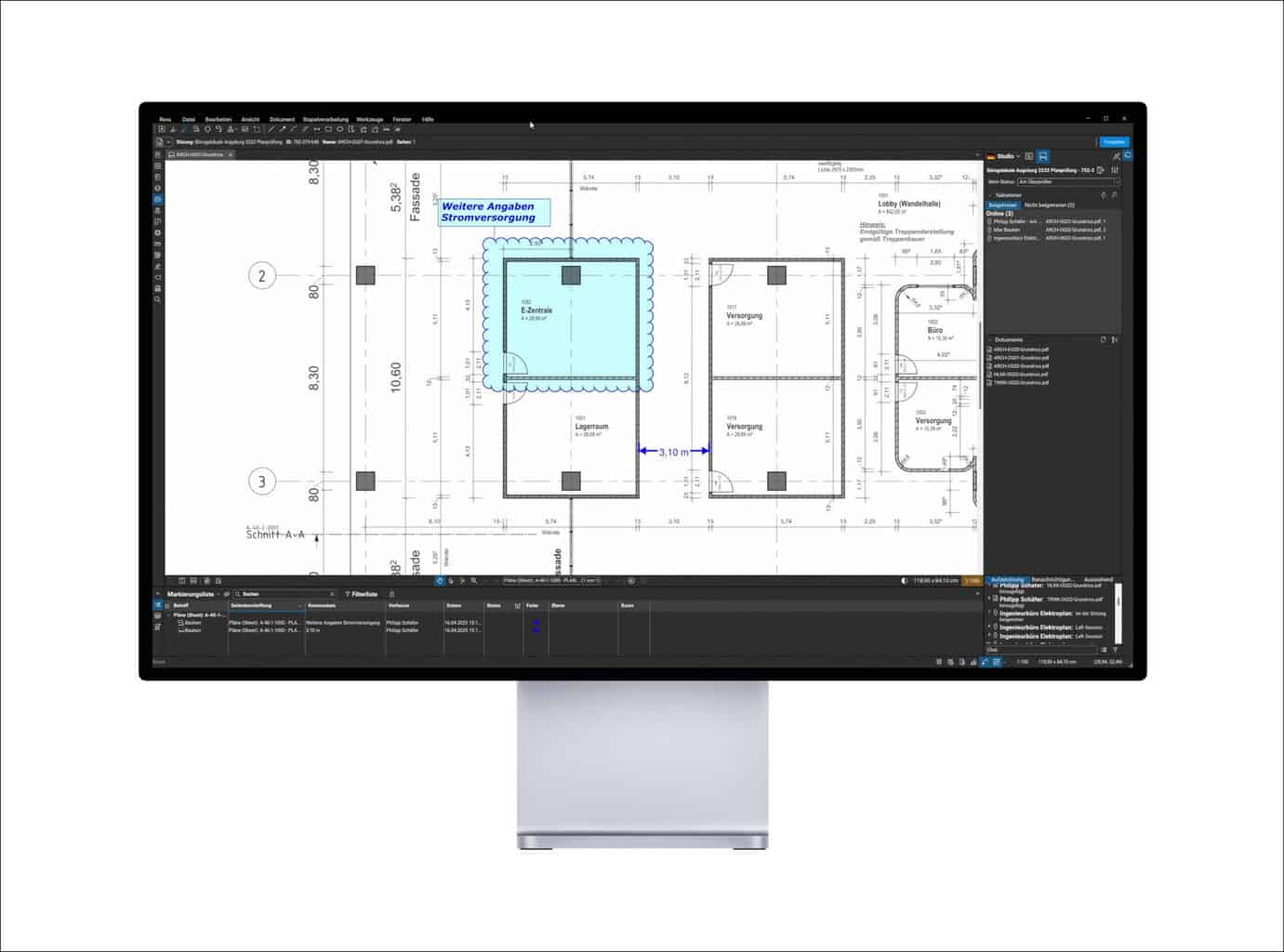This screenshot has width=1284, height=952.
Task: Click the add document icon in Dokumente header
Action: (1104, 340)
